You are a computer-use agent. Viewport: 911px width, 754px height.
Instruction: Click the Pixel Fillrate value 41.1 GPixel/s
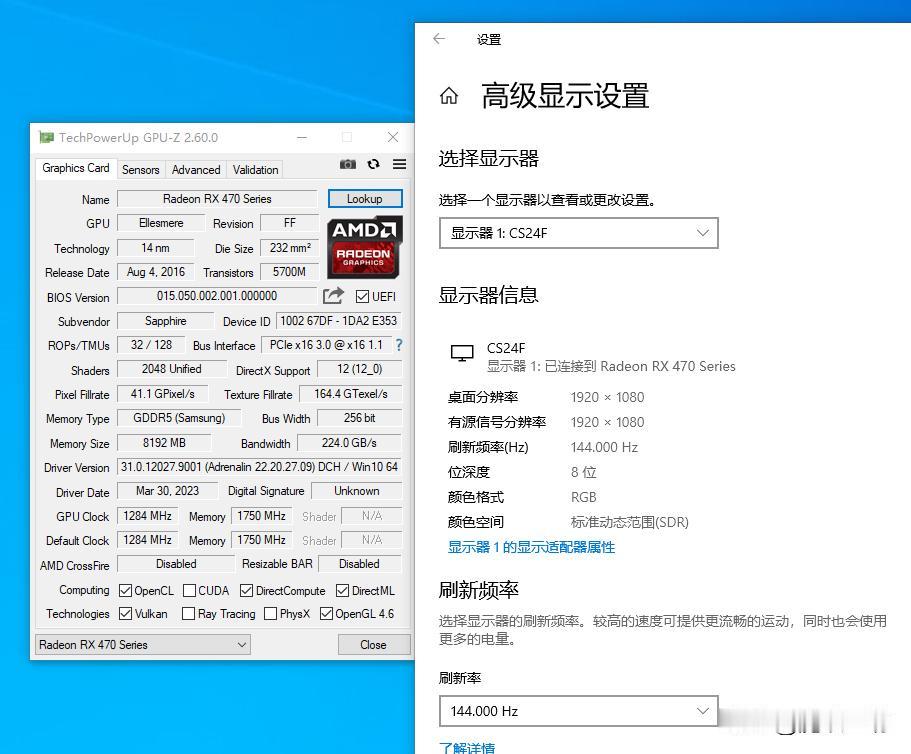pos(163,394)
